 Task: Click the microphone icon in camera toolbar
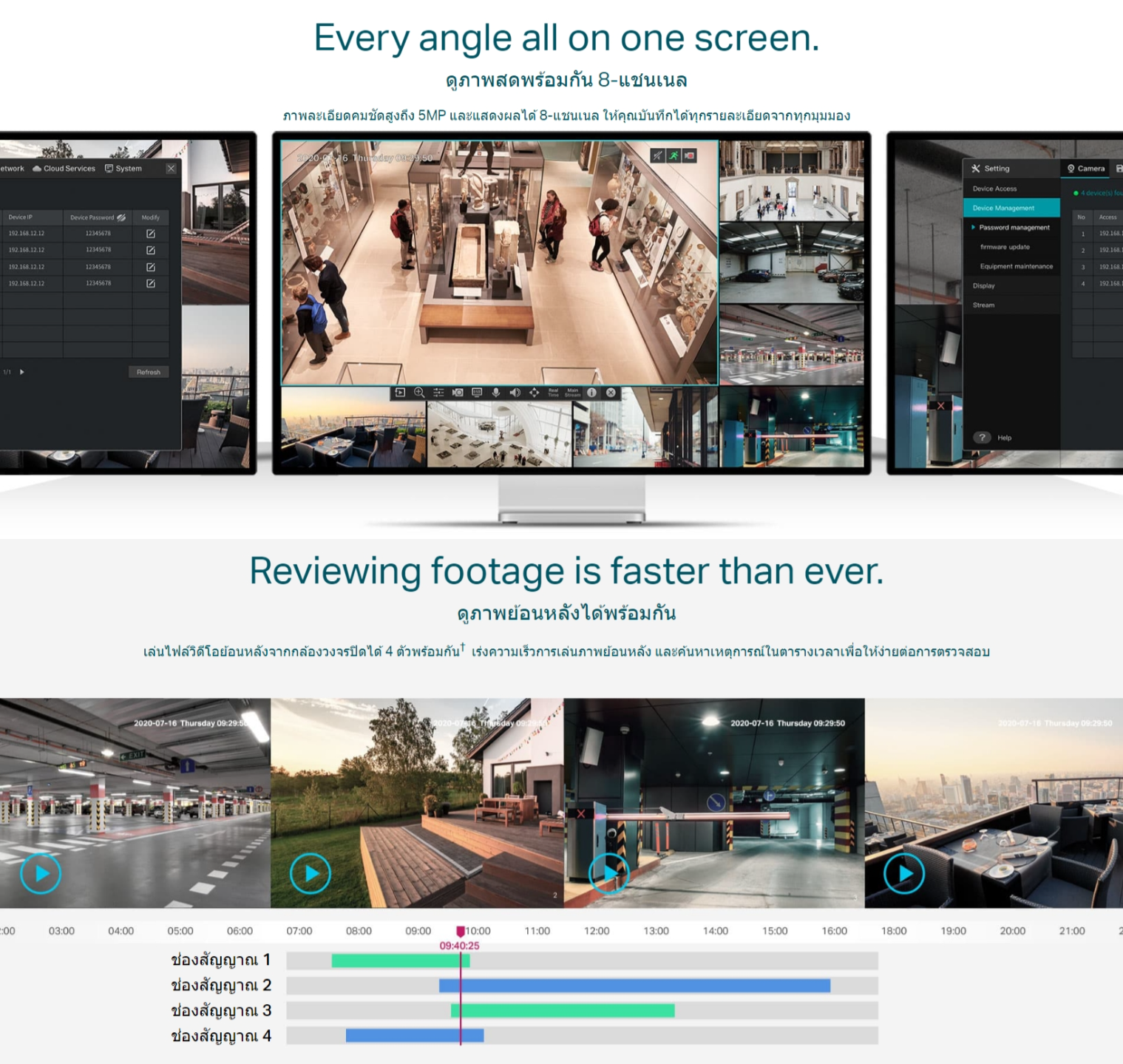click(496, 393)
